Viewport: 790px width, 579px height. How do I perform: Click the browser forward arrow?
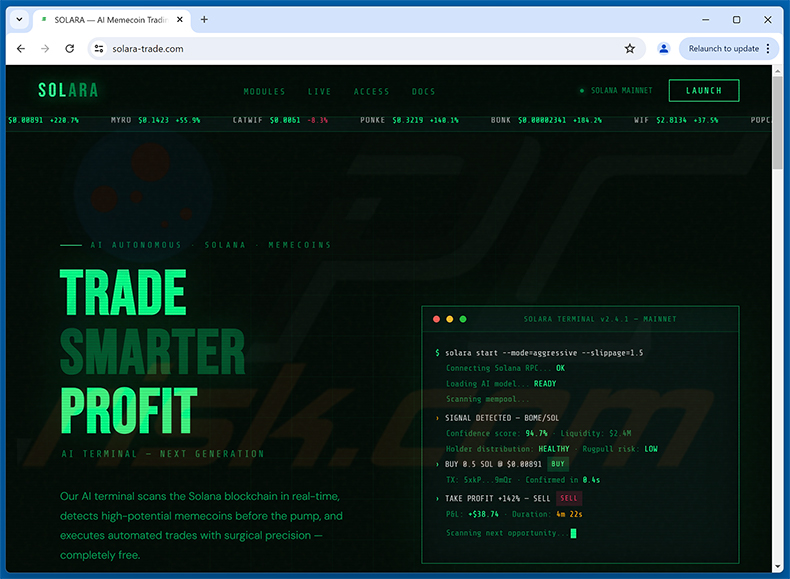(x=45, y=48)
